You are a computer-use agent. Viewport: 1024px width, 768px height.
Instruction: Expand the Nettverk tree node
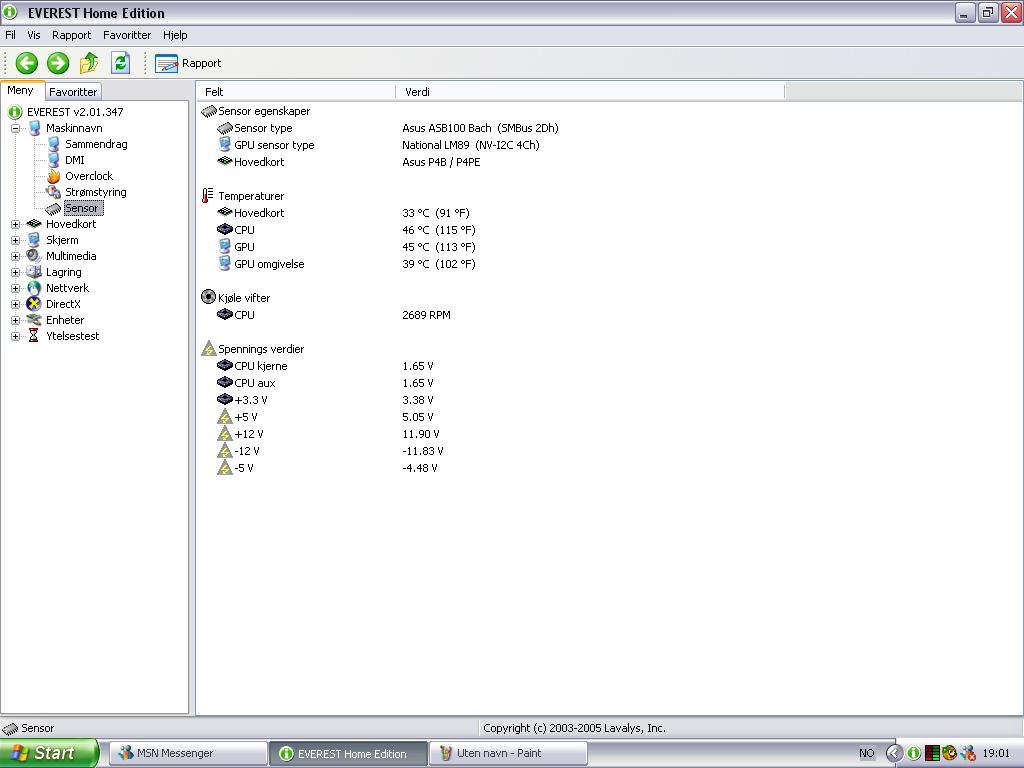(15, 289)
